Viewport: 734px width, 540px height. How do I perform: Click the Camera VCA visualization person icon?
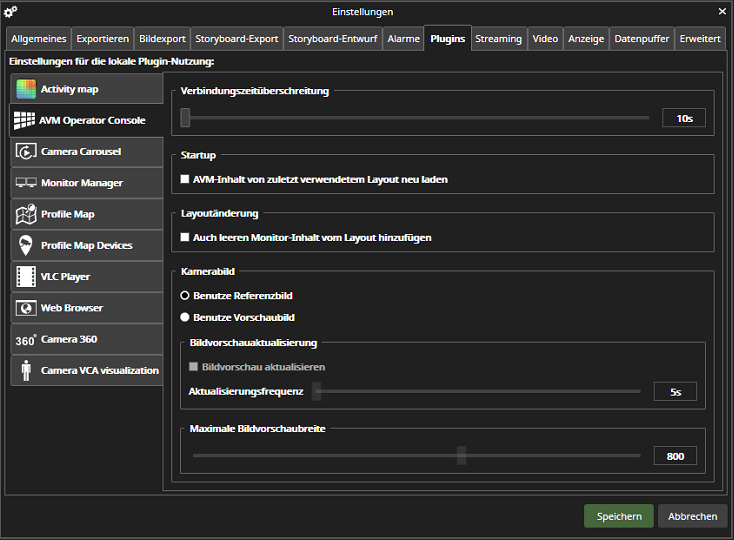26,370
